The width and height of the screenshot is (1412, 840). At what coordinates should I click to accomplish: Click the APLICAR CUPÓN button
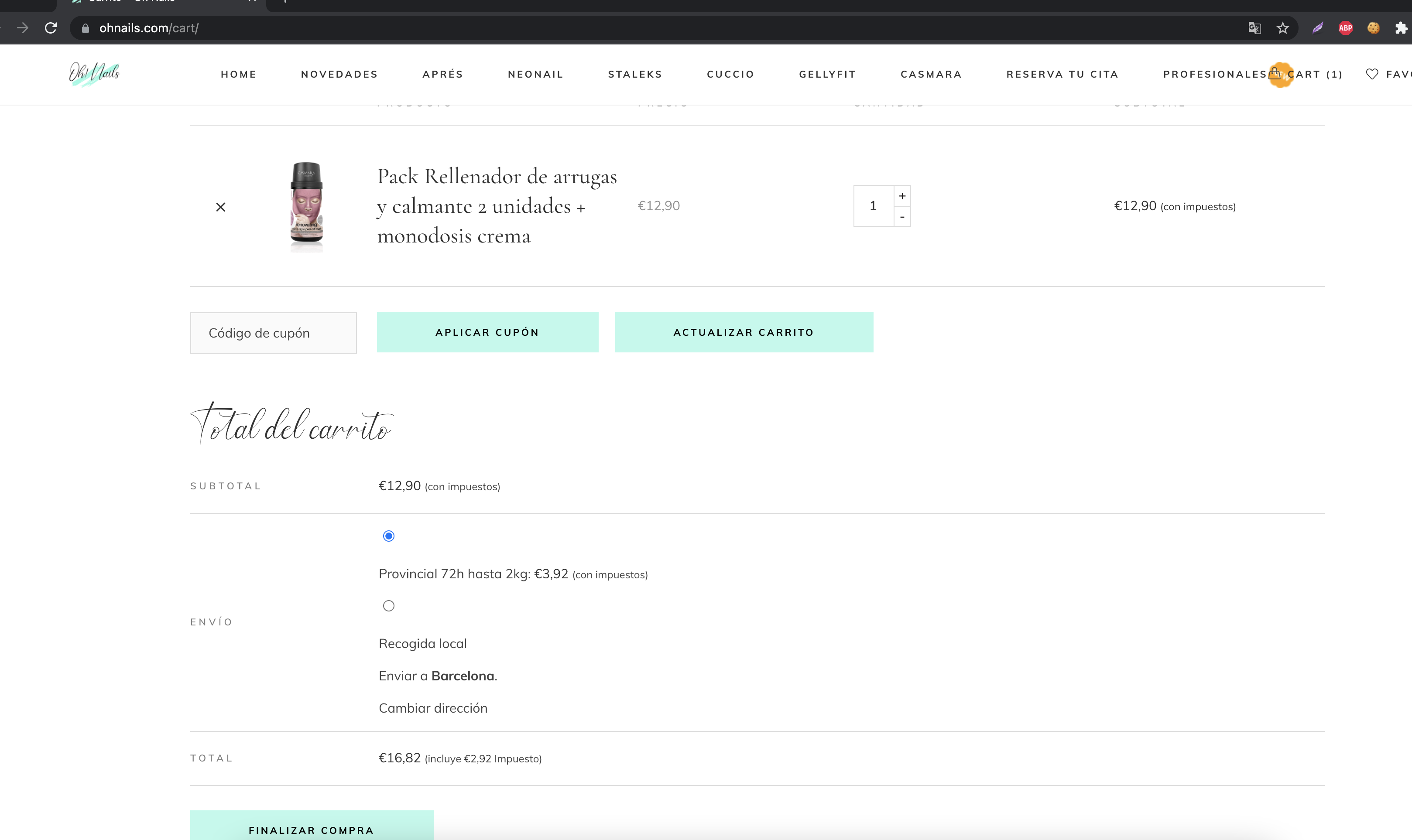click(x=487, y=332)
